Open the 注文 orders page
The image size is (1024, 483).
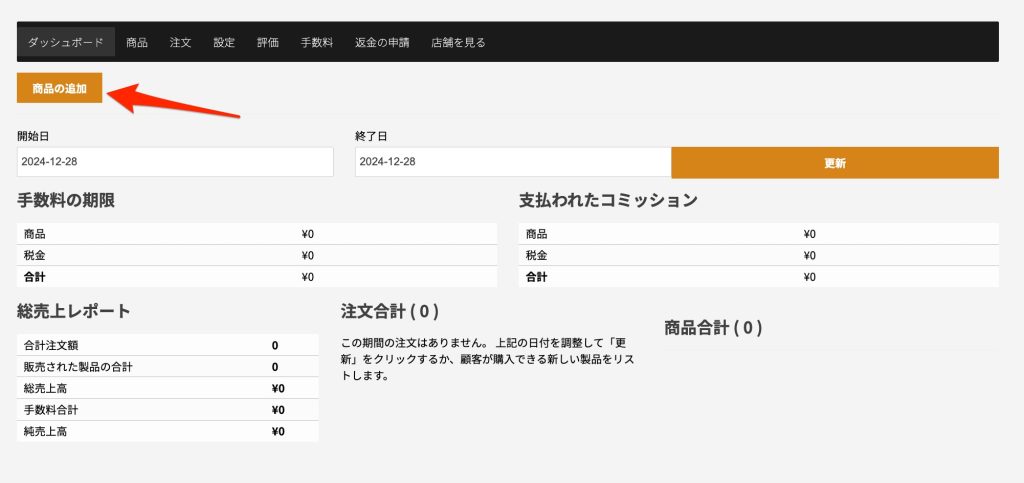(180, 42)
